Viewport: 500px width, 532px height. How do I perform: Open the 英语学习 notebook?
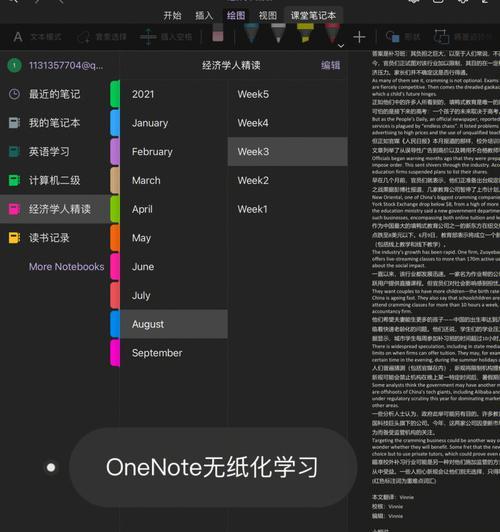[x=55, y=152]
